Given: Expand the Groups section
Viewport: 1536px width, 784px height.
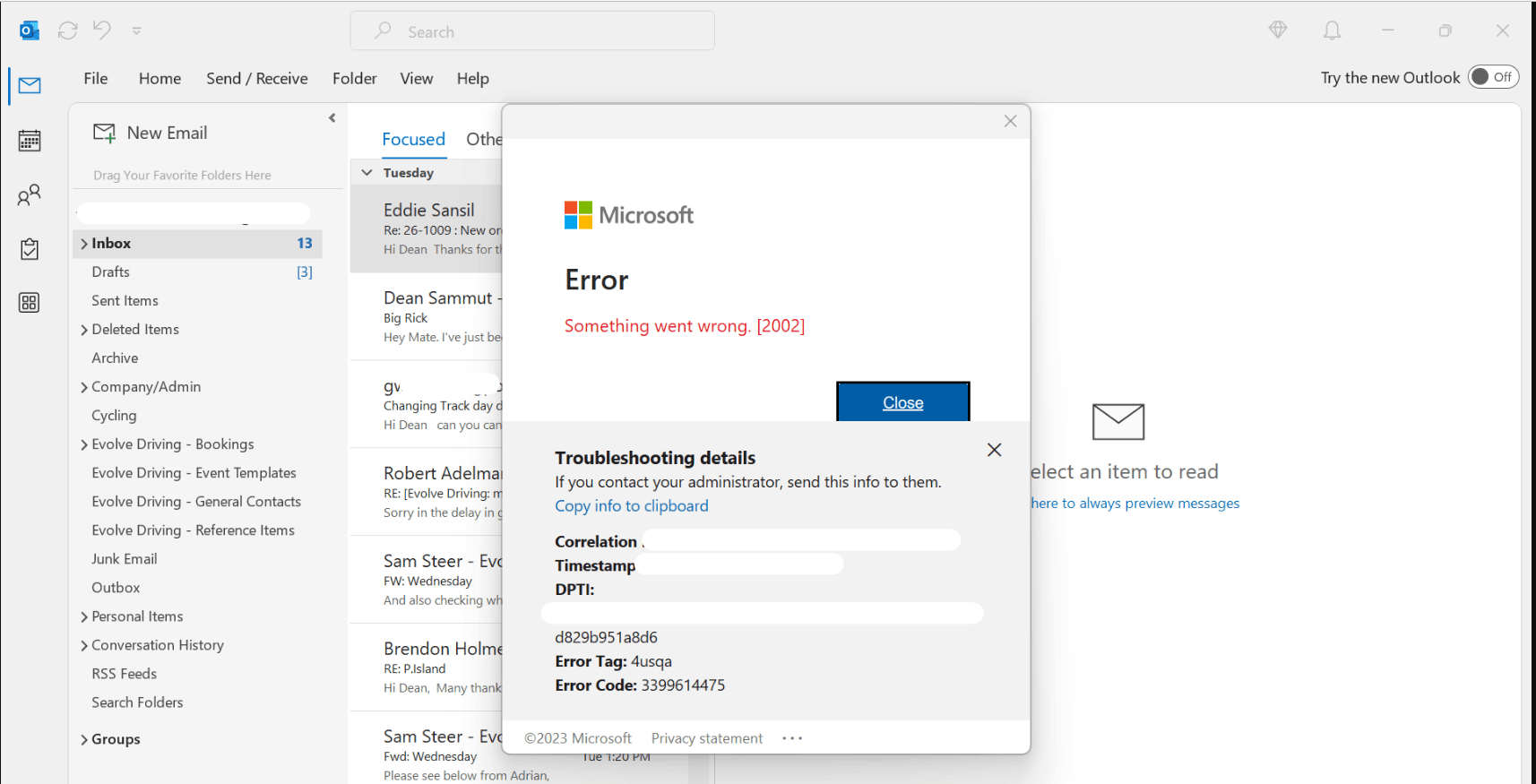Looking at the screenshot, I should point(84,739).
